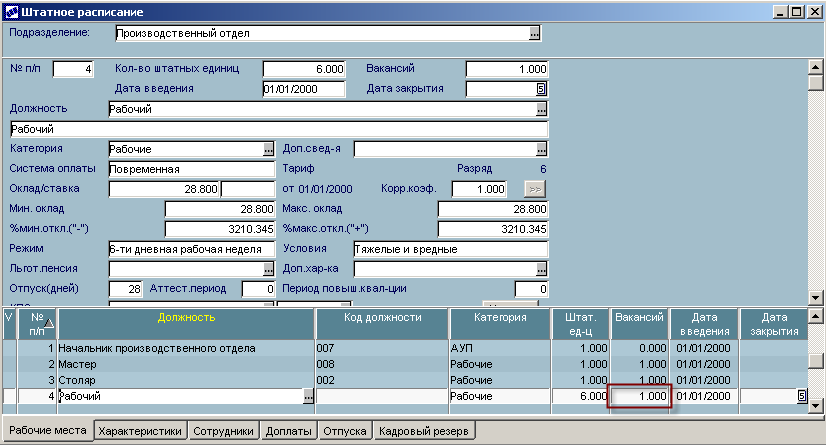Close the Штатное расписание window

(x=814, y=12)
